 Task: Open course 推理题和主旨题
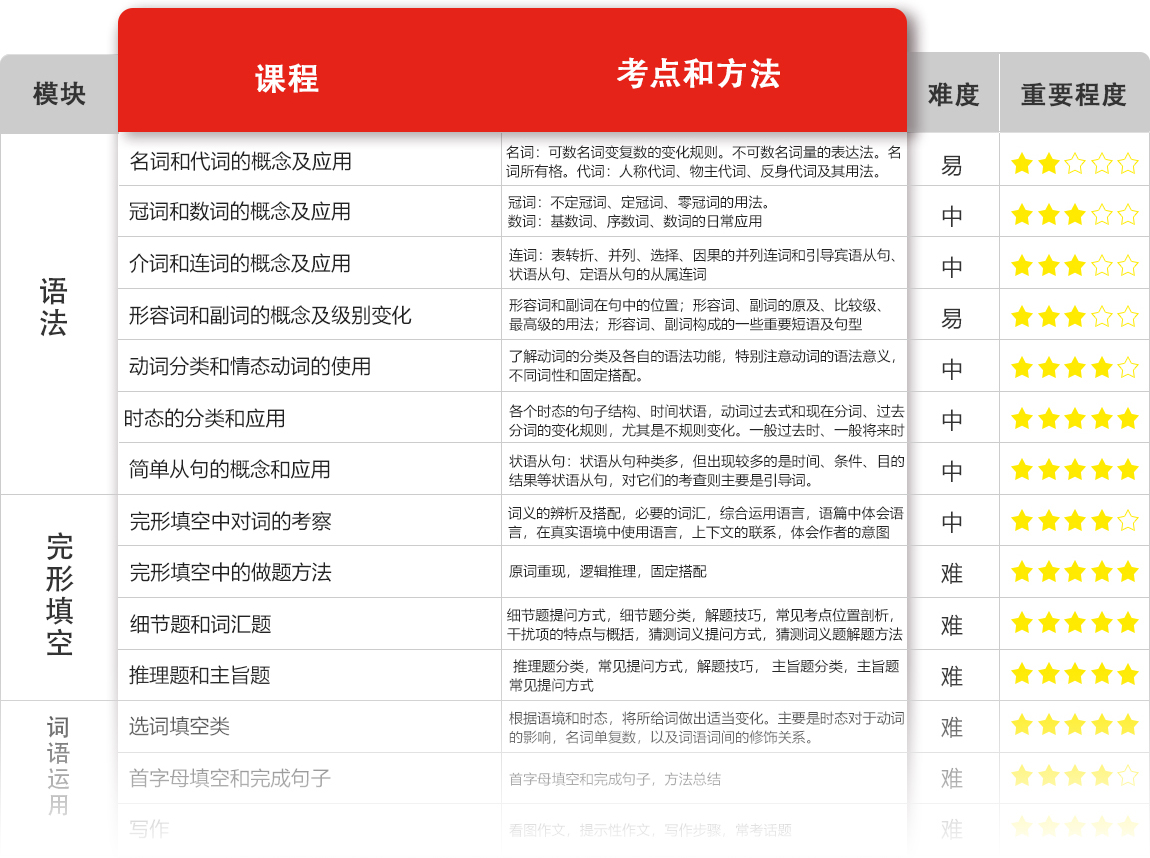(199, 675)
